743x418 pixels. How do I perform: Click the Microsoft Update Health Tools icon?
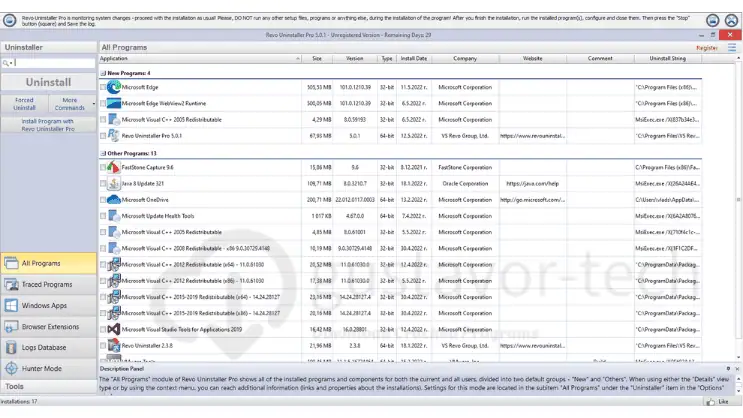[114, 216]
